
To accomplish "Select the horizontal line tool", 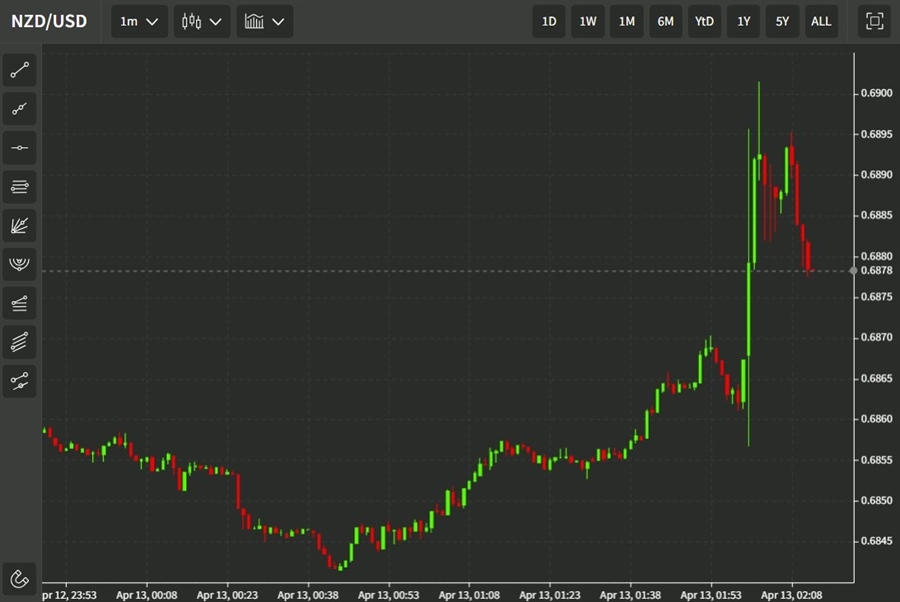I will [19, 147].
